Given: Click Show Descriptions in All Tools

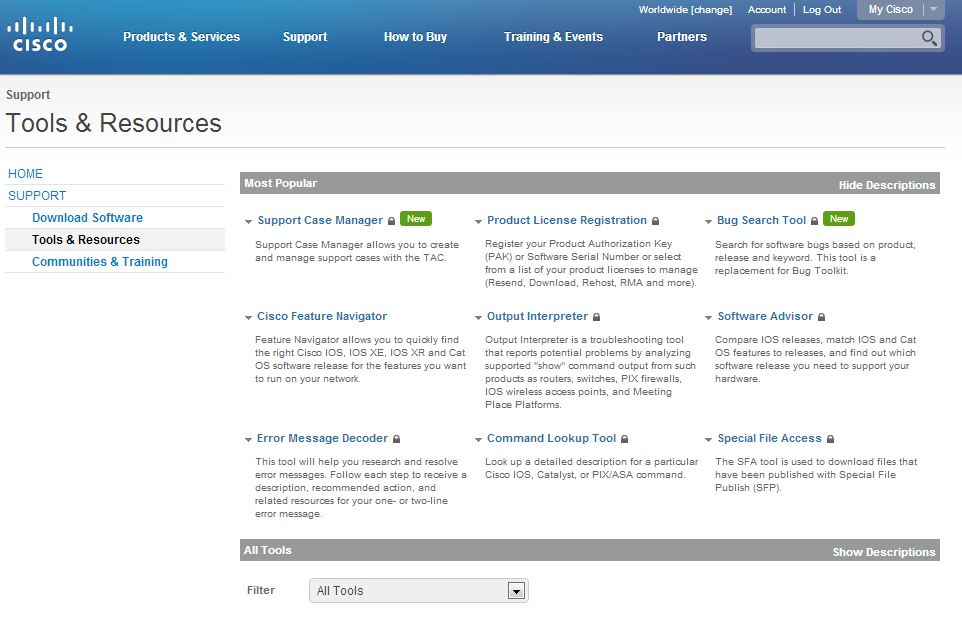Looking at the screenshot, I should [884, 552].
